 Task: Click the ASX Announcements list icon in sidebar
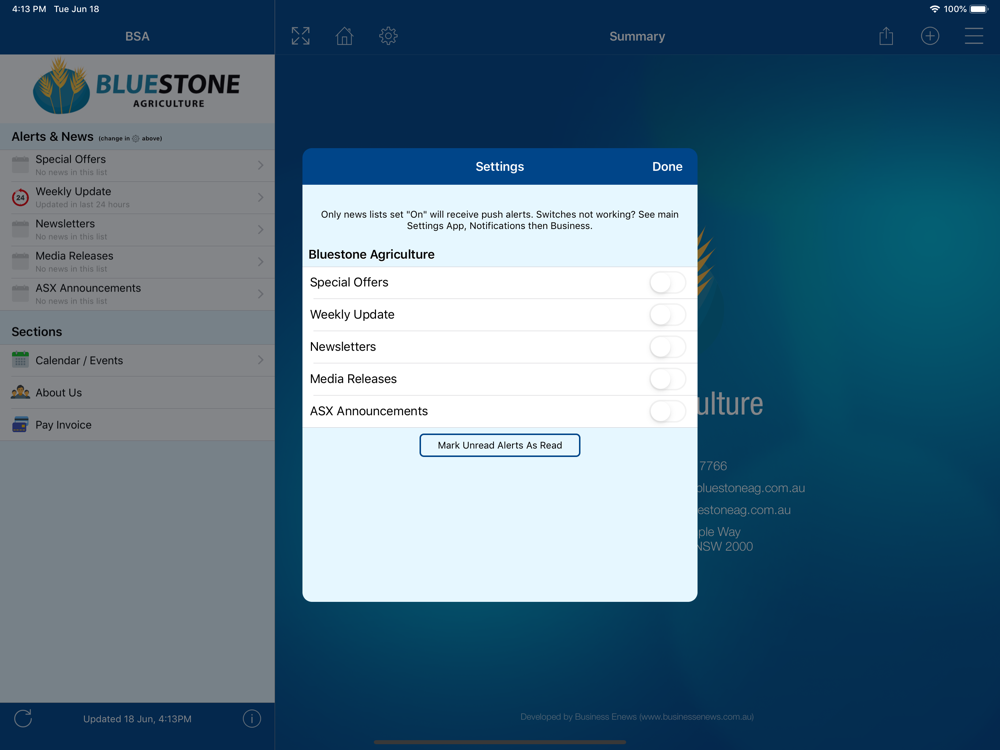point(20,294)
